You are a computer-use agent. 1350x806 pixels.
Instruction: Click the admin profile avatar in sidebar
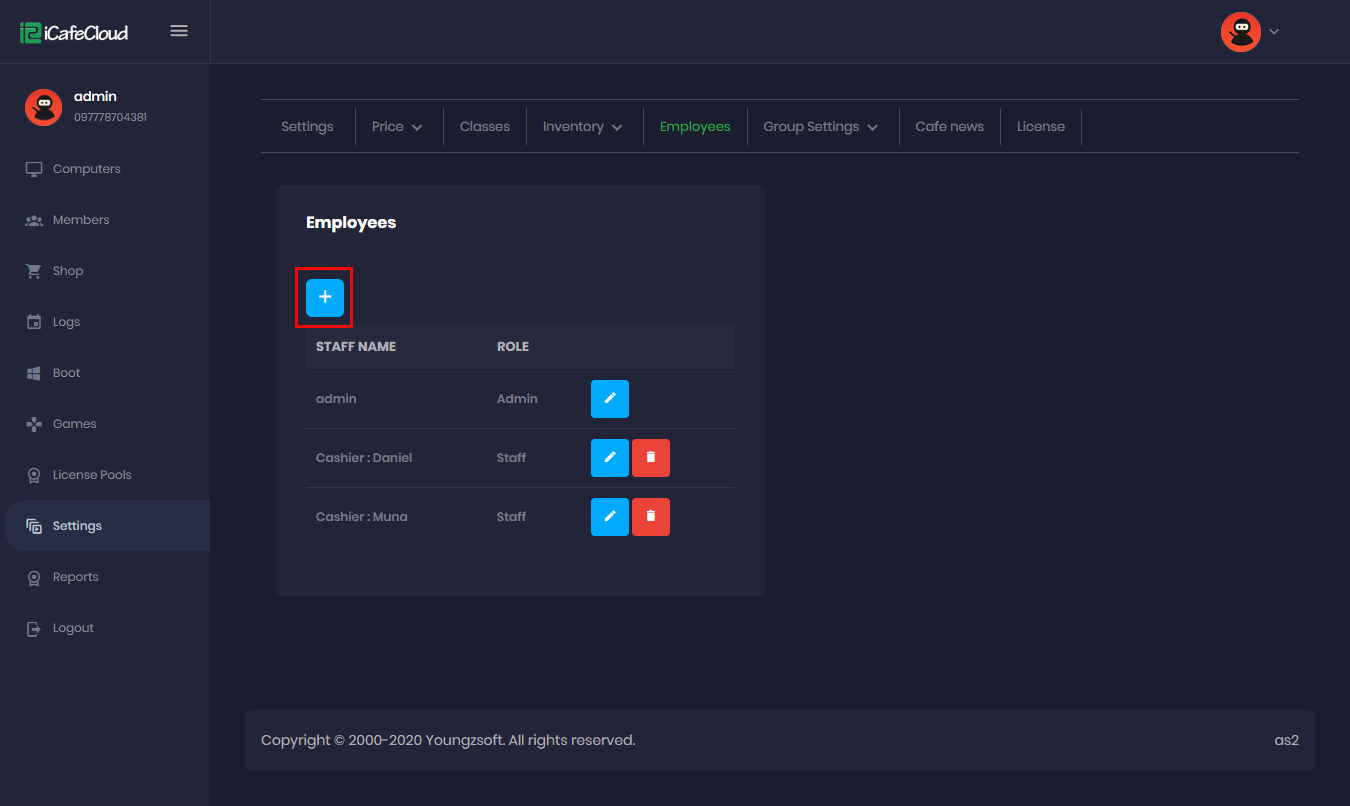point(43,107)
